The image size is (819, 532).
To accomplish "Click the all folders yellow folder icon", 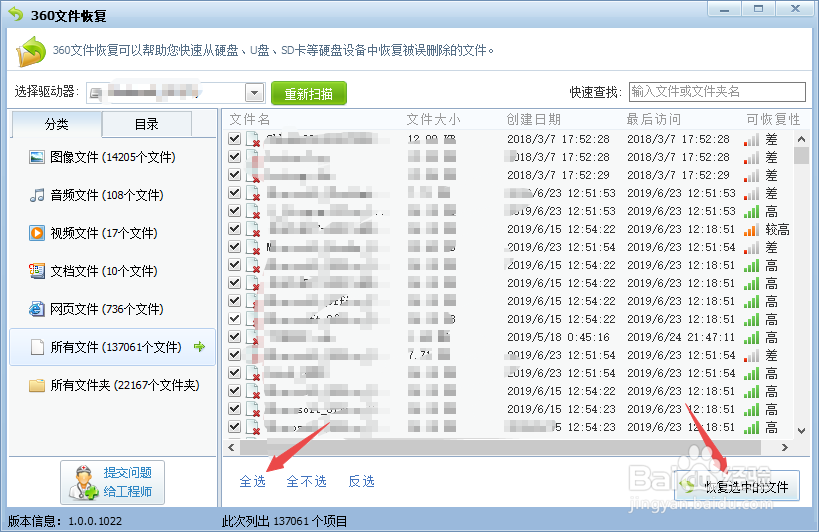I will (37, 385).
